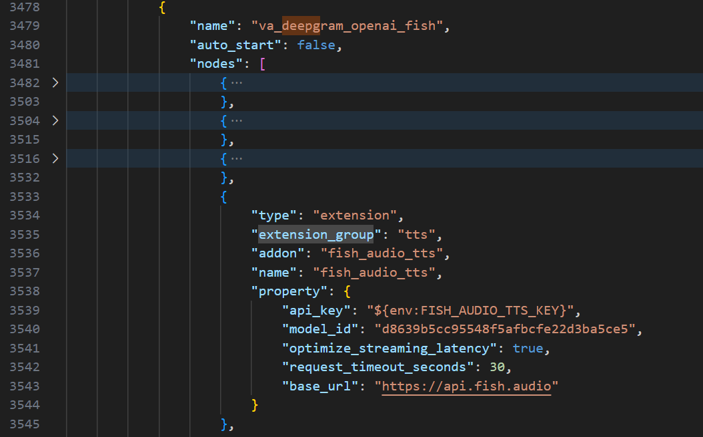The height and width of the screenshot is (437, 703).
Task: Click the "request_timeout_seconds" key
Action: click(378, 367)
